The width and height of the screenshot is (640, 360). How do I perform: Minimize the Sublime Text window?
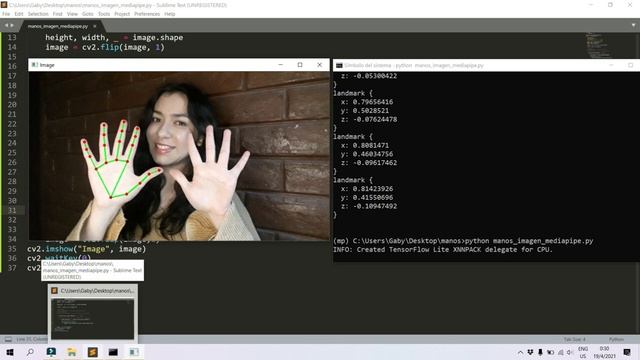click(x=591, y=5)
